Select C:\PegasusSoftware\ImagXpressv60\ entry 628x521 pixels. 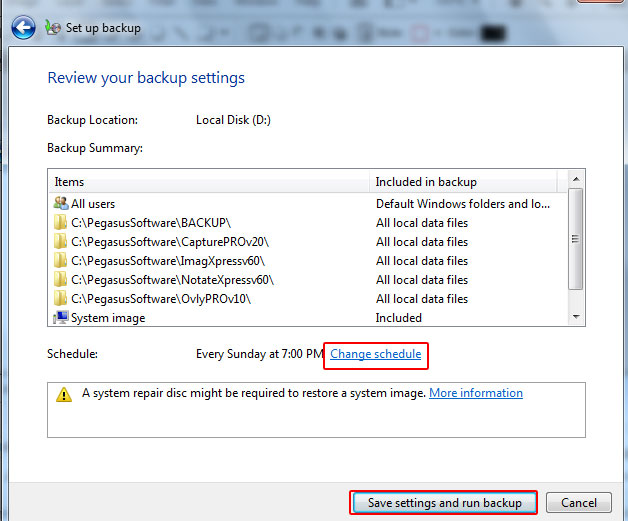coord(168,261)
